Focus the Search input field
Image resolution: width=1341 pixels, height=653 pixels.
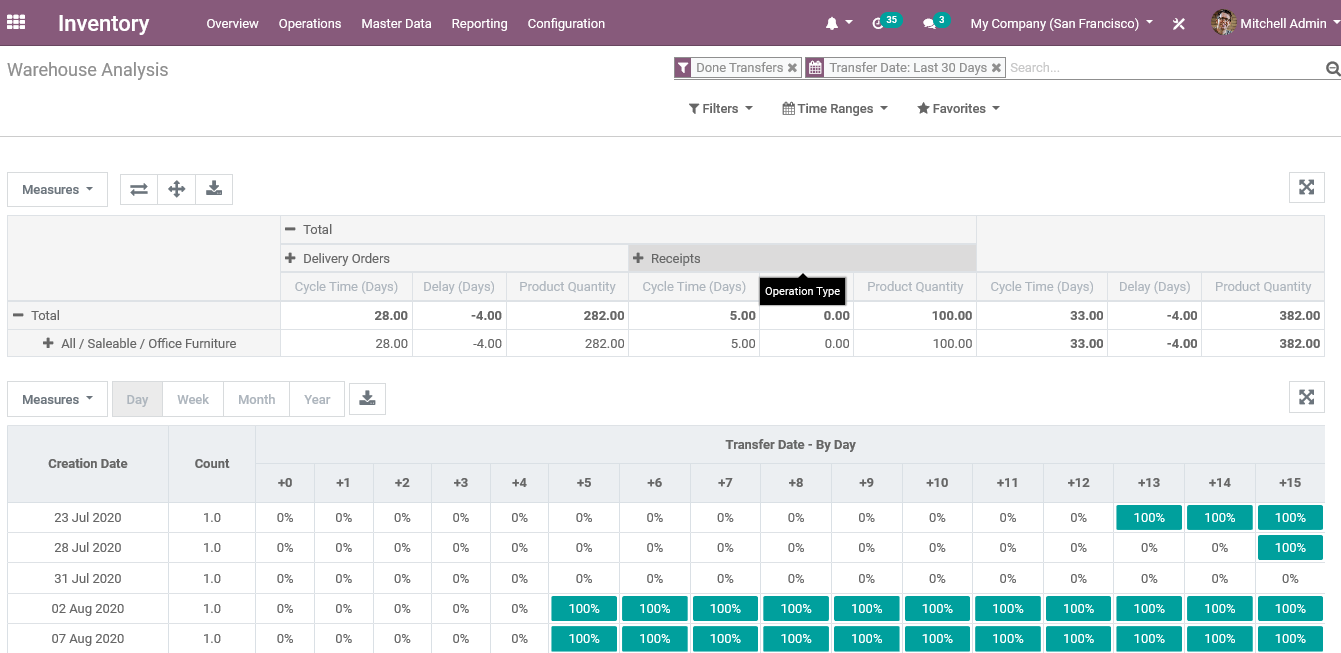point(1165,68)
